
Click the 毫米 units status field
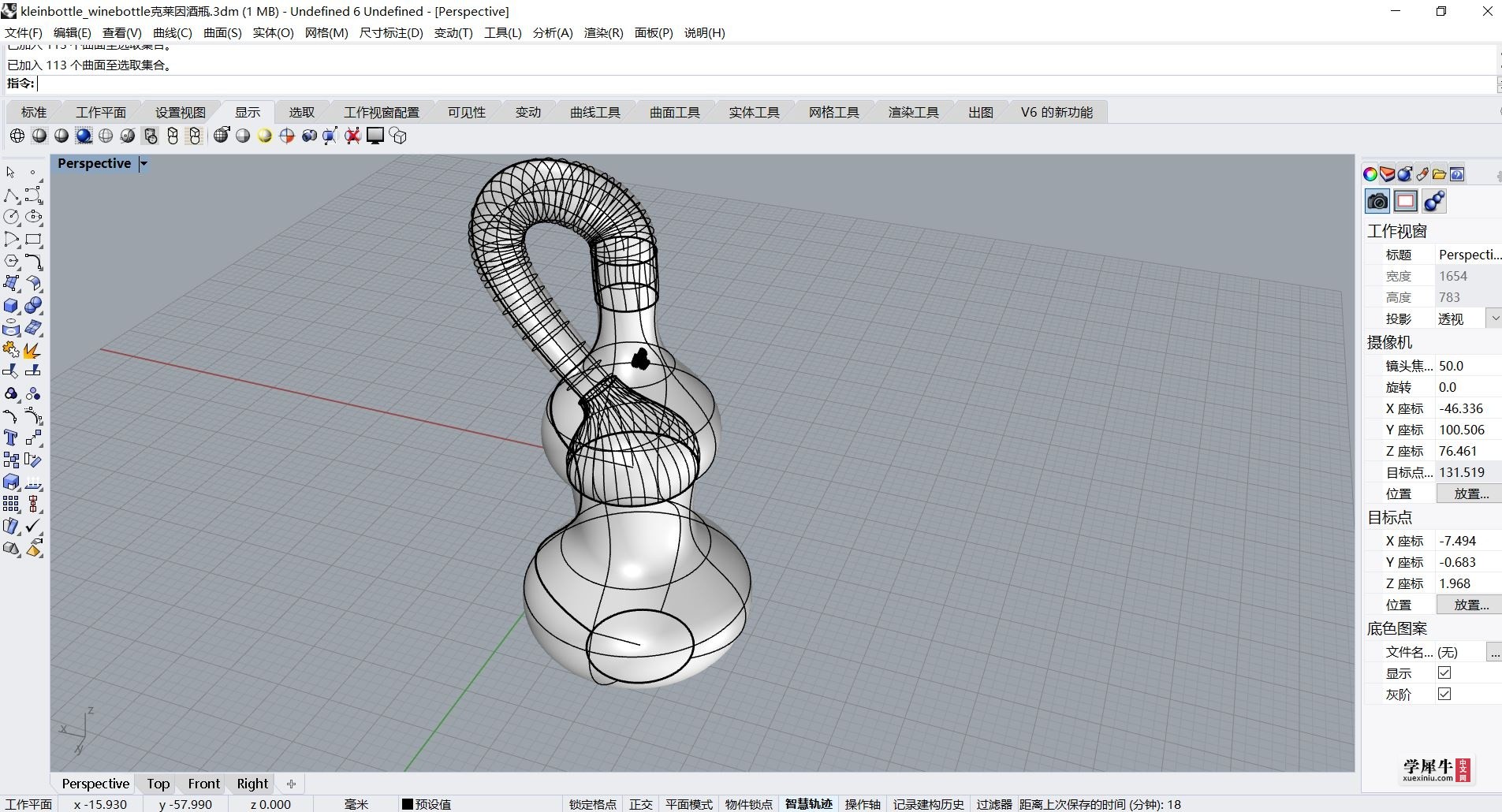point(356,804)
